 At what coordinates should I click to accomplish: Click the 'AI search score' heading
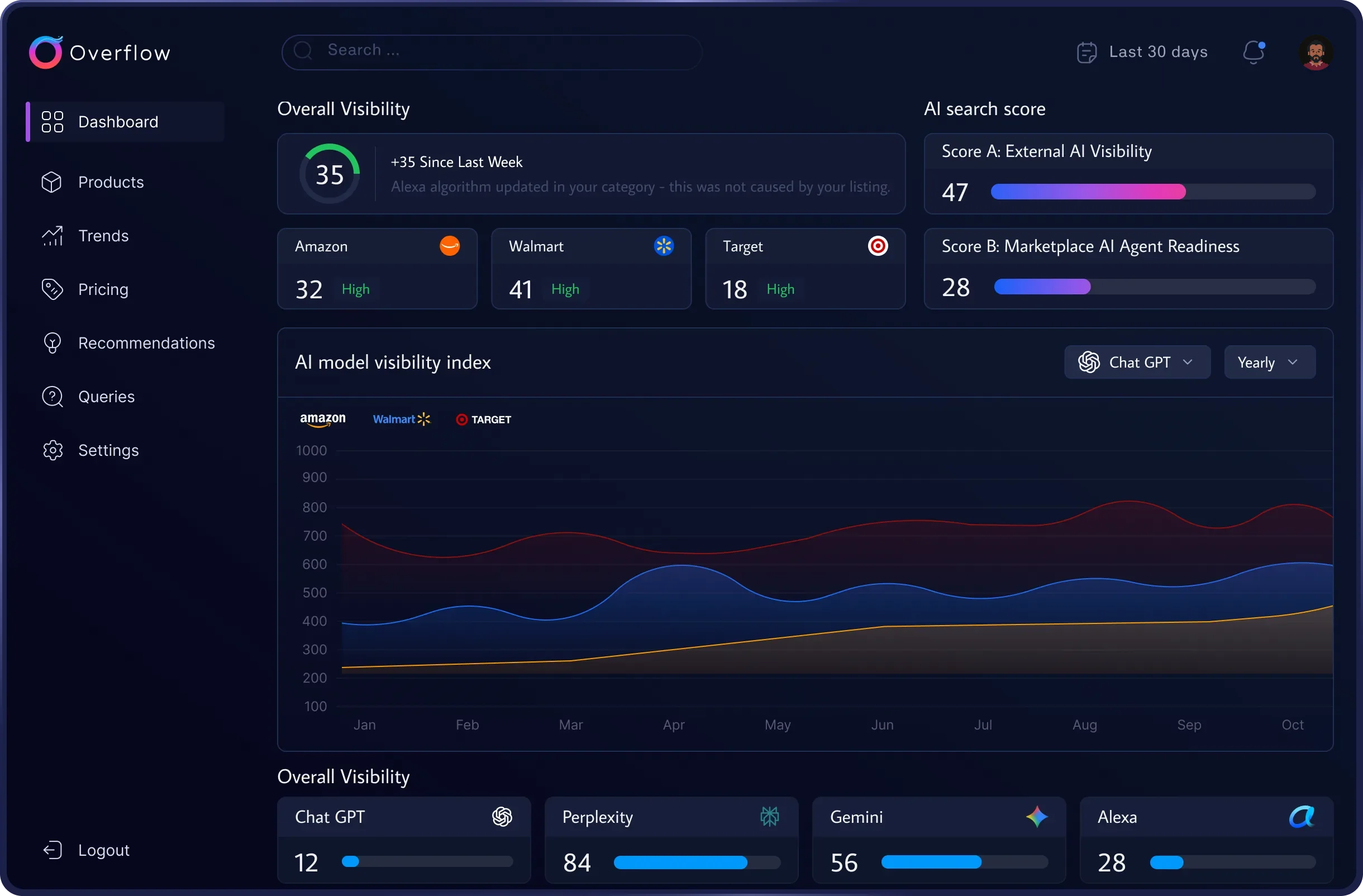pos(984,109)
